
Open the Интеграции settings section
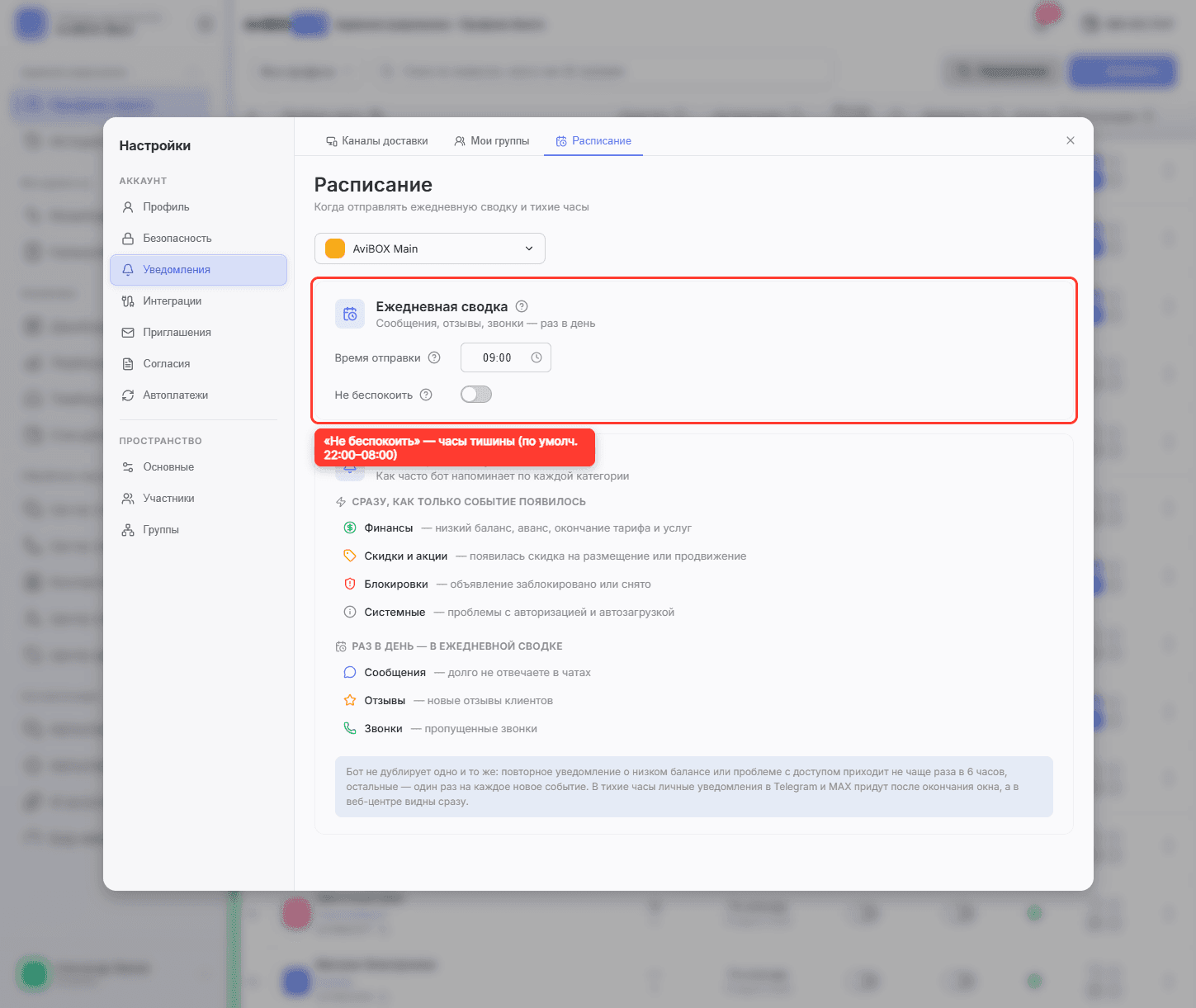pos(198,301)
